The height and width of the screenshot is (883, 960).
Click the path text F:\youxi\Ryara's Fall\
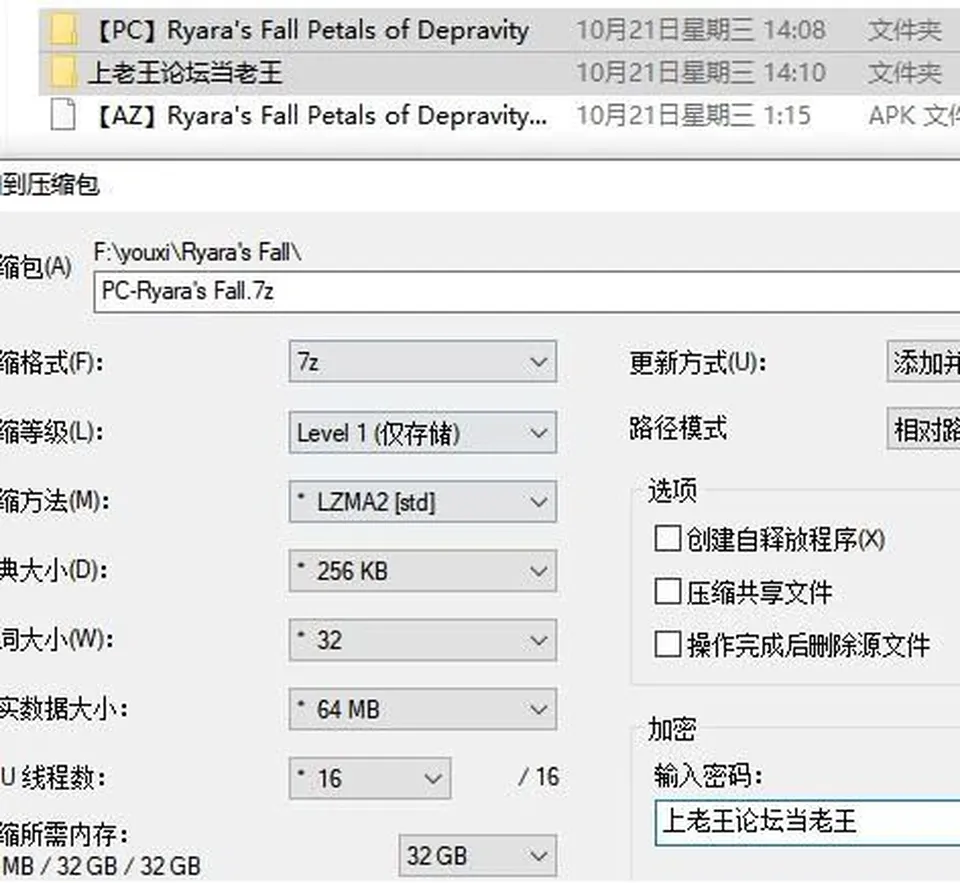coord(198,252)
